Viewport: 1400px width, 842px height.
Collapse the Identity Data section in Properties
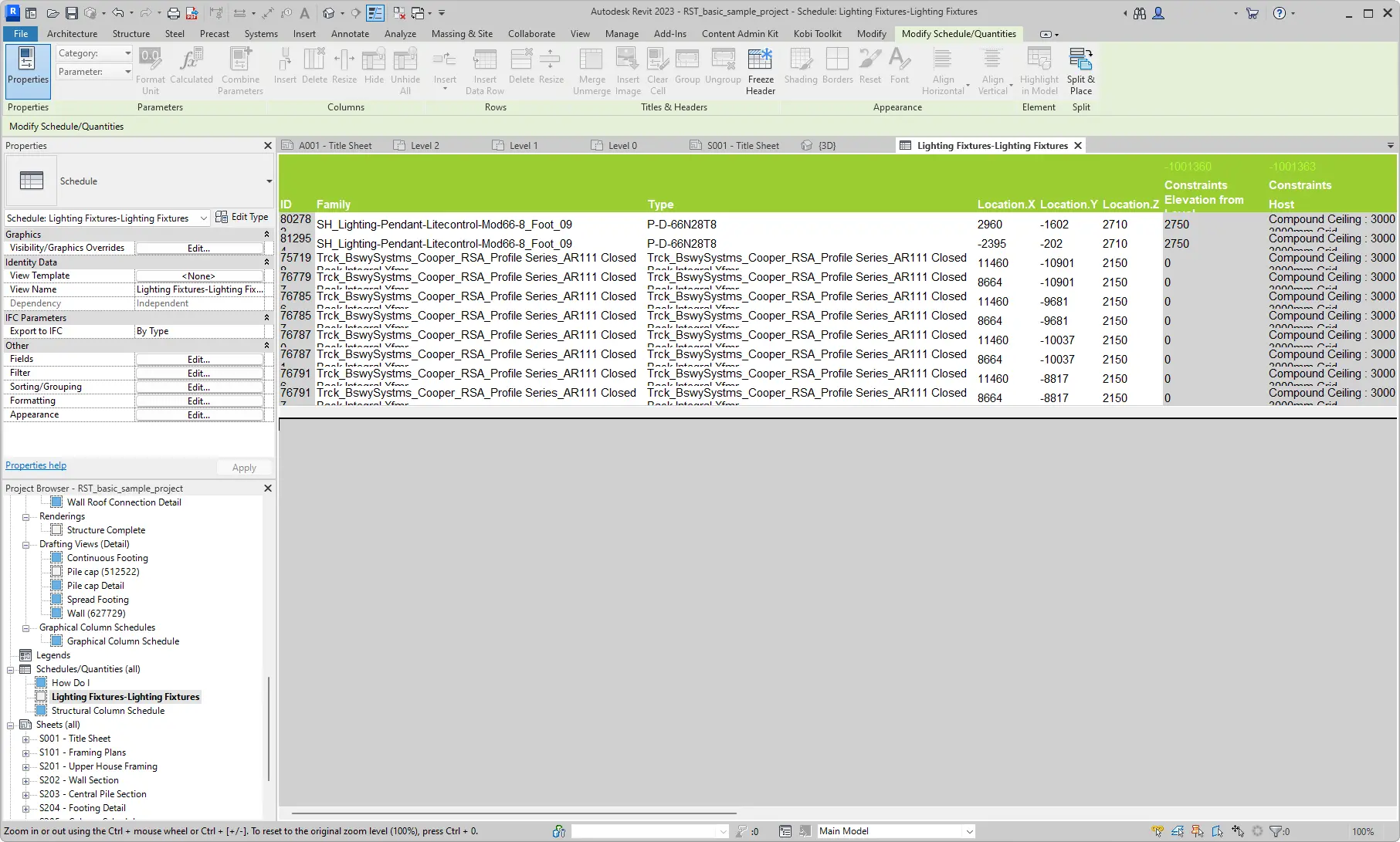pyautogui.click(x=266, y=262)
